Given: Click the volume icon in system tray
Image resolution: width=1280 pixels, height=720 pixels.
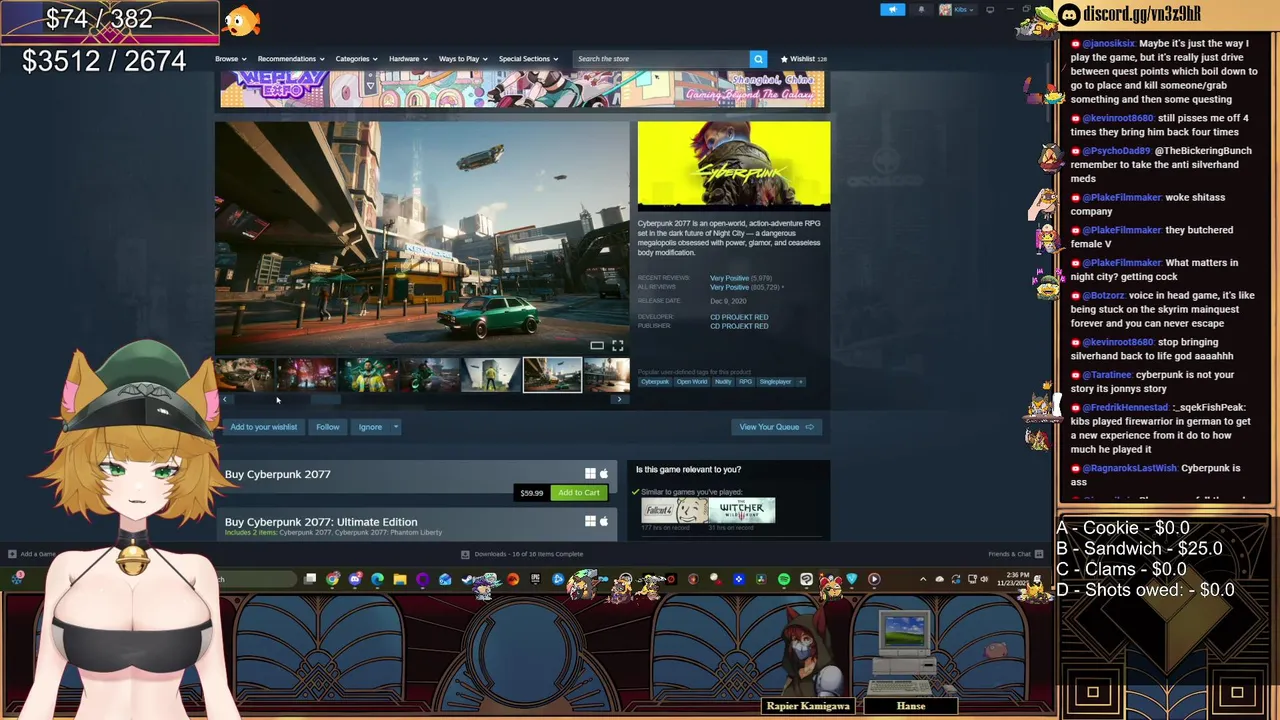Looking at the screenshot, I should pyautogui.click(x=984, y=579).
